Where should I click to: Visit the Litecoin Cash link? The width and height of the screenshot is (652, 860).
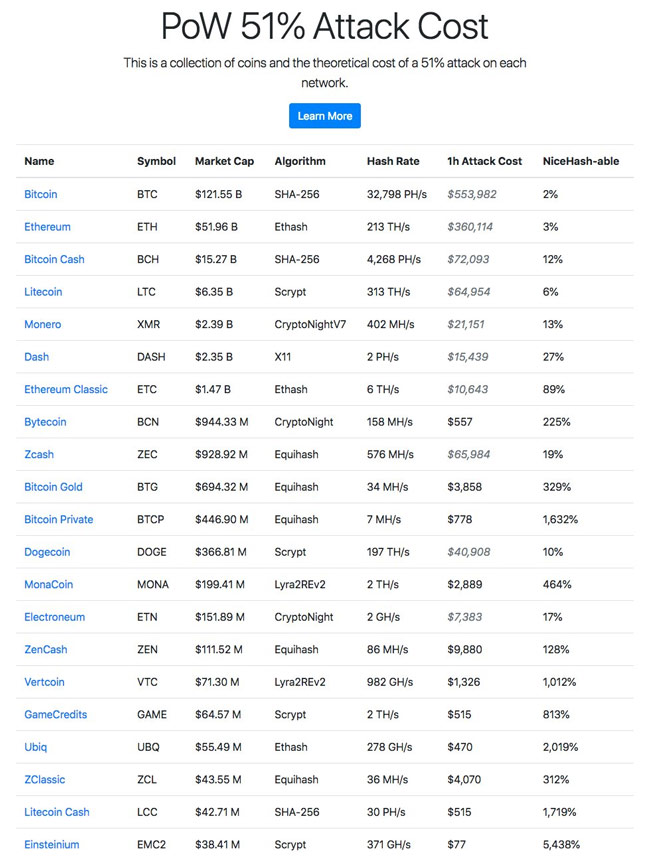point(57,812)
